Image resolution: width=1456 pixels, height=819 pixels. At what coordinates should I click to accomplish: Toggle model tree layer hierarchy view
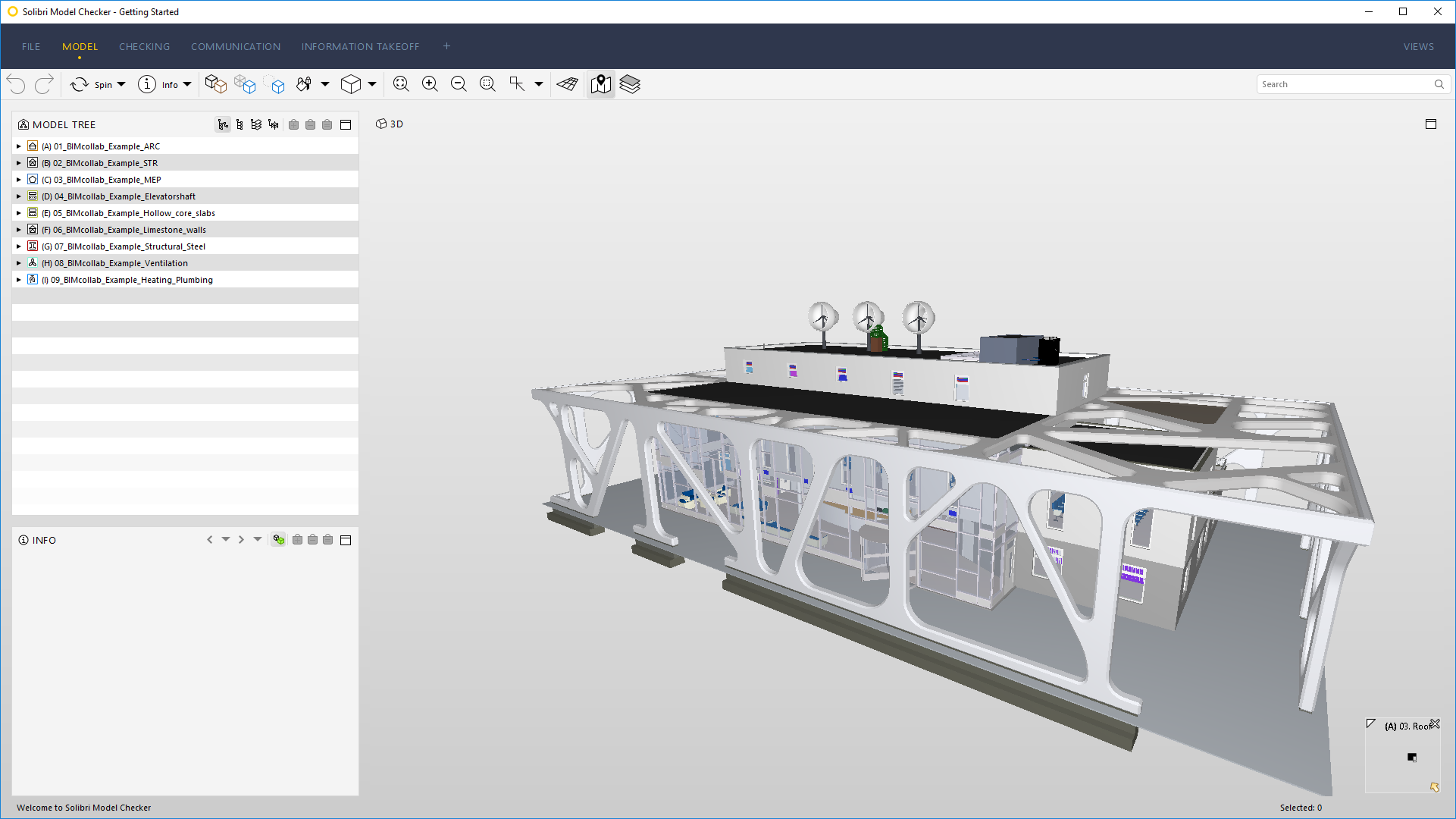pyautogui.click(x=256, y=124)
